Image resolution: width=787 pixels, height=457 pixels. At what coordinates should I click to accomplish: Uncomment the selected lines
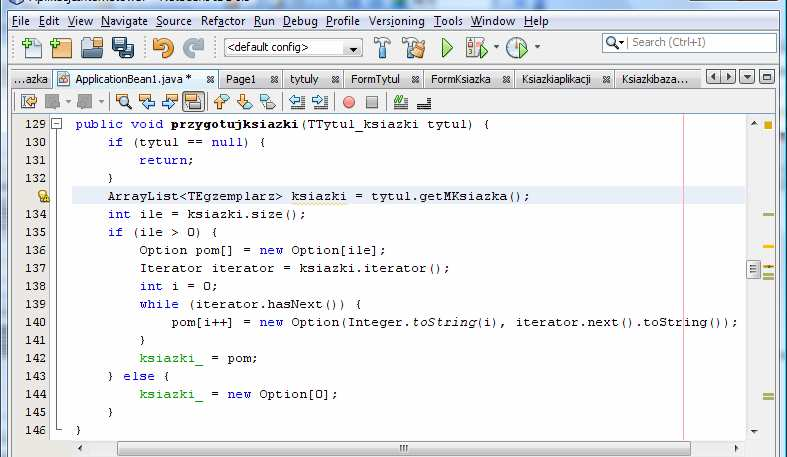pos(424,103)
